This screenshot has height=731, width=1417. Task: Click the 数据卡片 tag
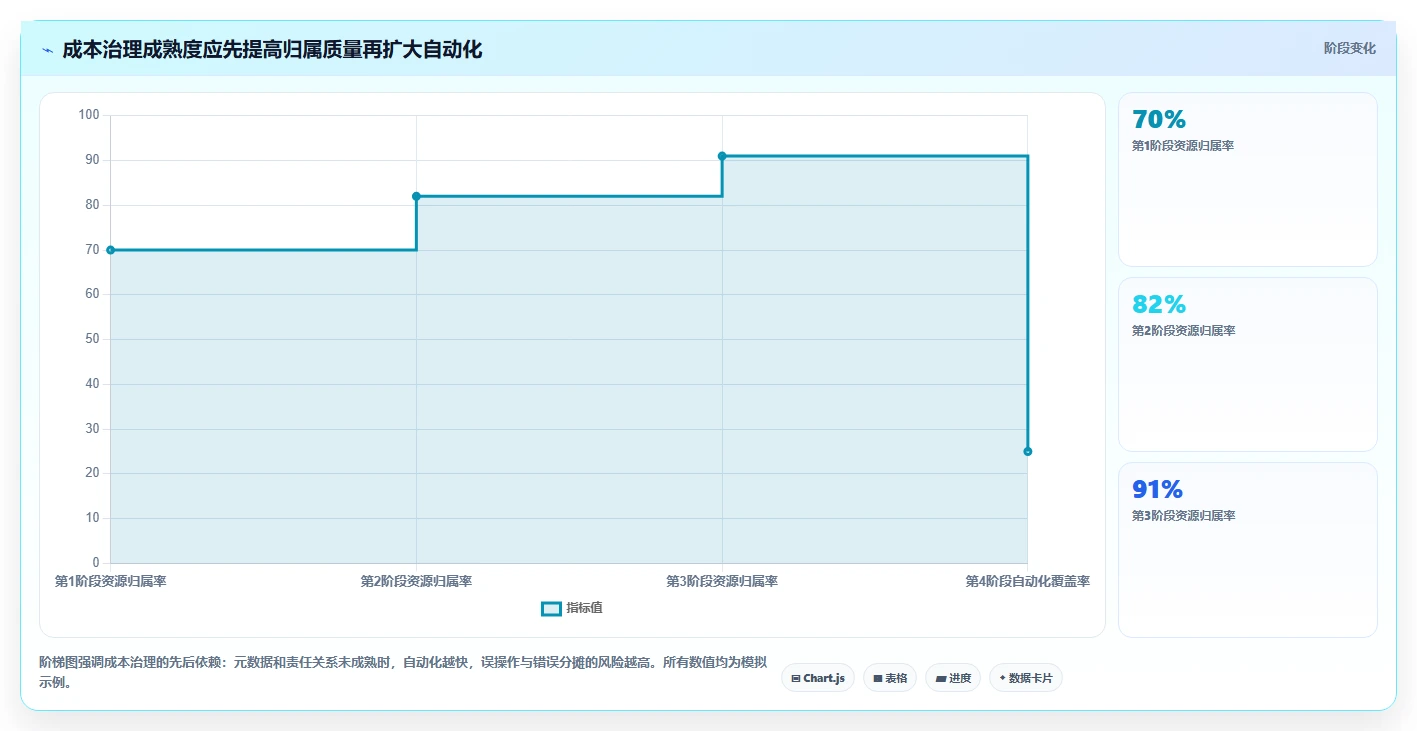[x=1026, y=678]
